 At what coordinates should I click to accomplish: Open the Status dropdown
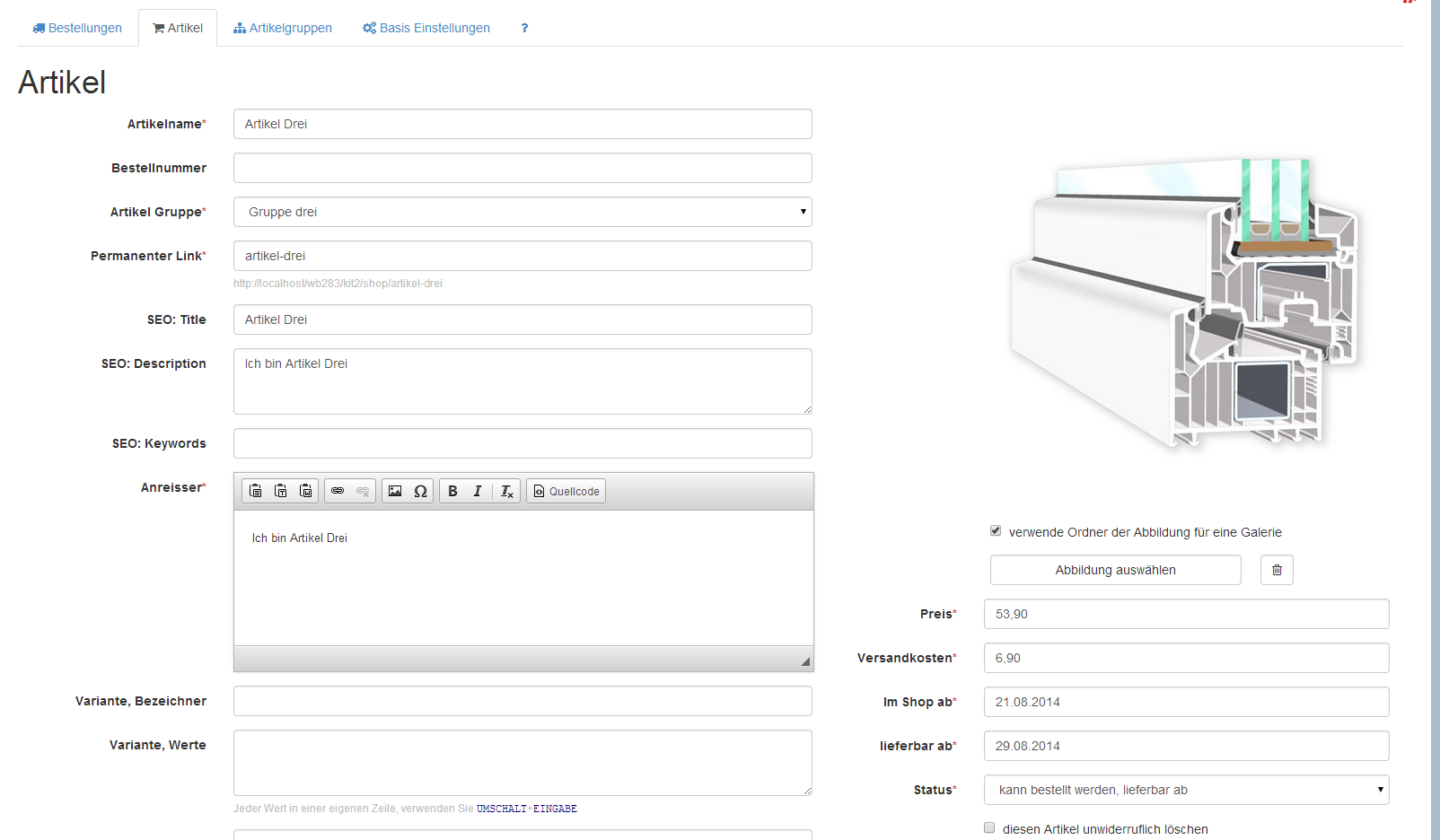(1187, 790)
